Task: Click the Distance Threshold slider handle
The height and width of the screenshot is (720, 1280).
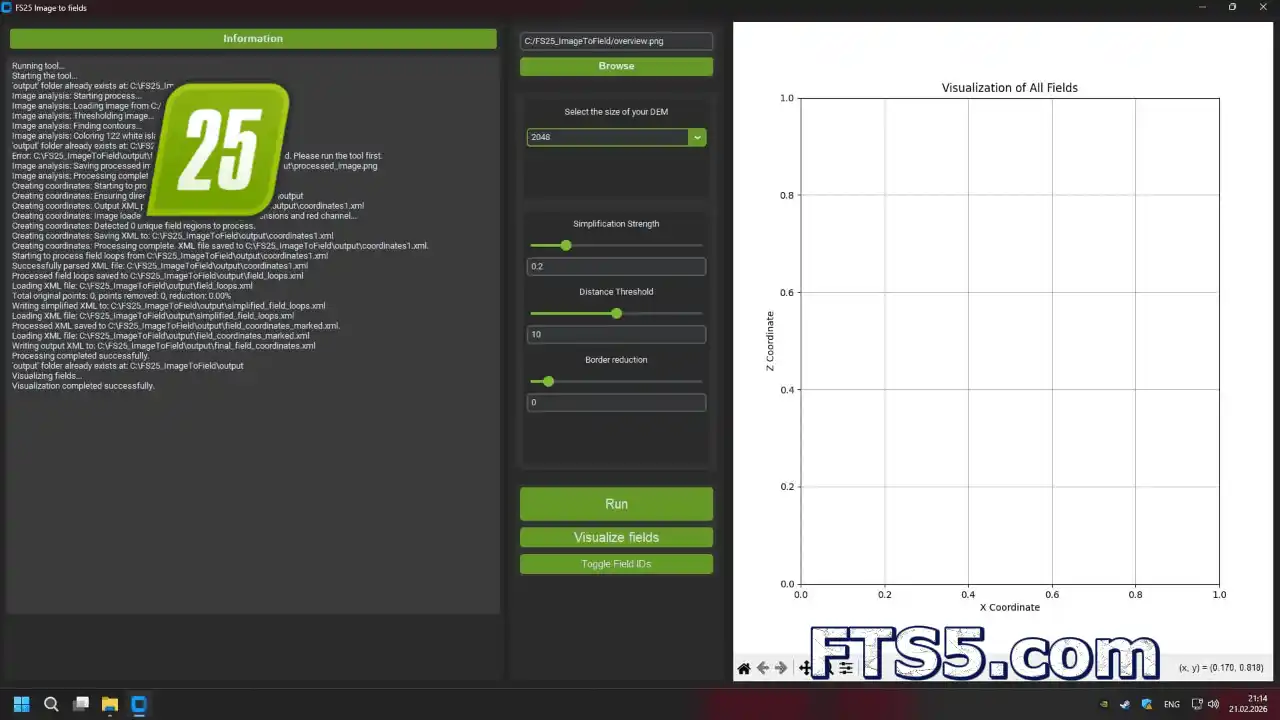Action: pos(616,314)
